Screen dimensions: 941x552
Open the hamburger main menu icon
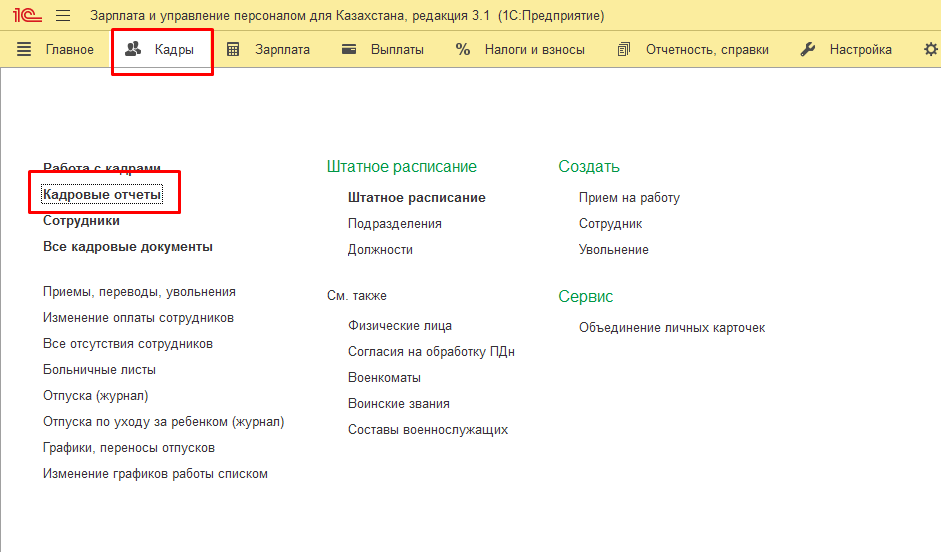pyautogui.click(x=63, y=16)
